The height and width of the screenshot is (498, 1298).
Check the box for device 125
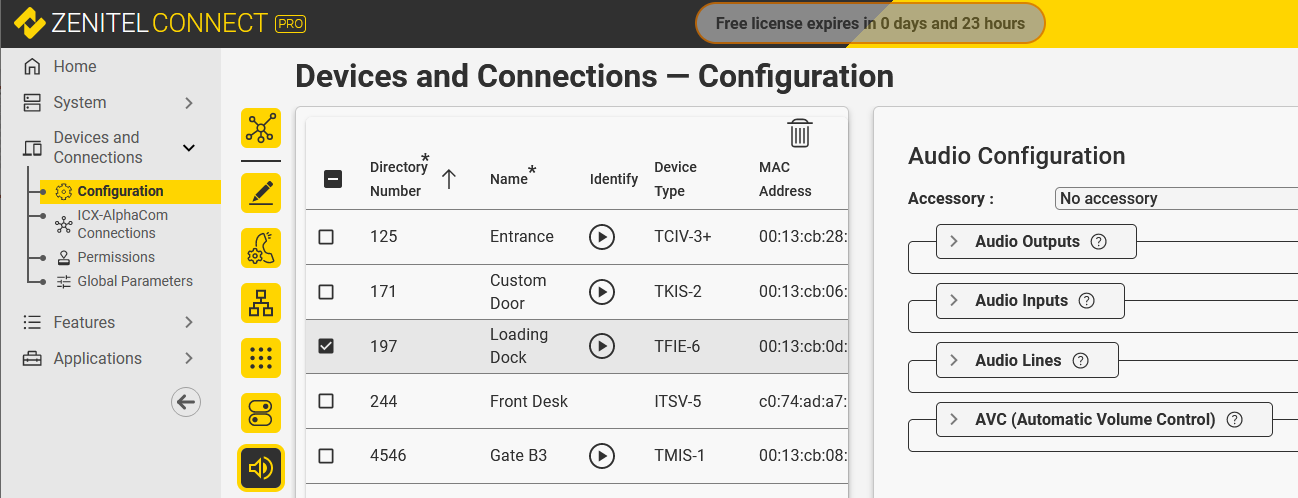(x=326, y=237)
